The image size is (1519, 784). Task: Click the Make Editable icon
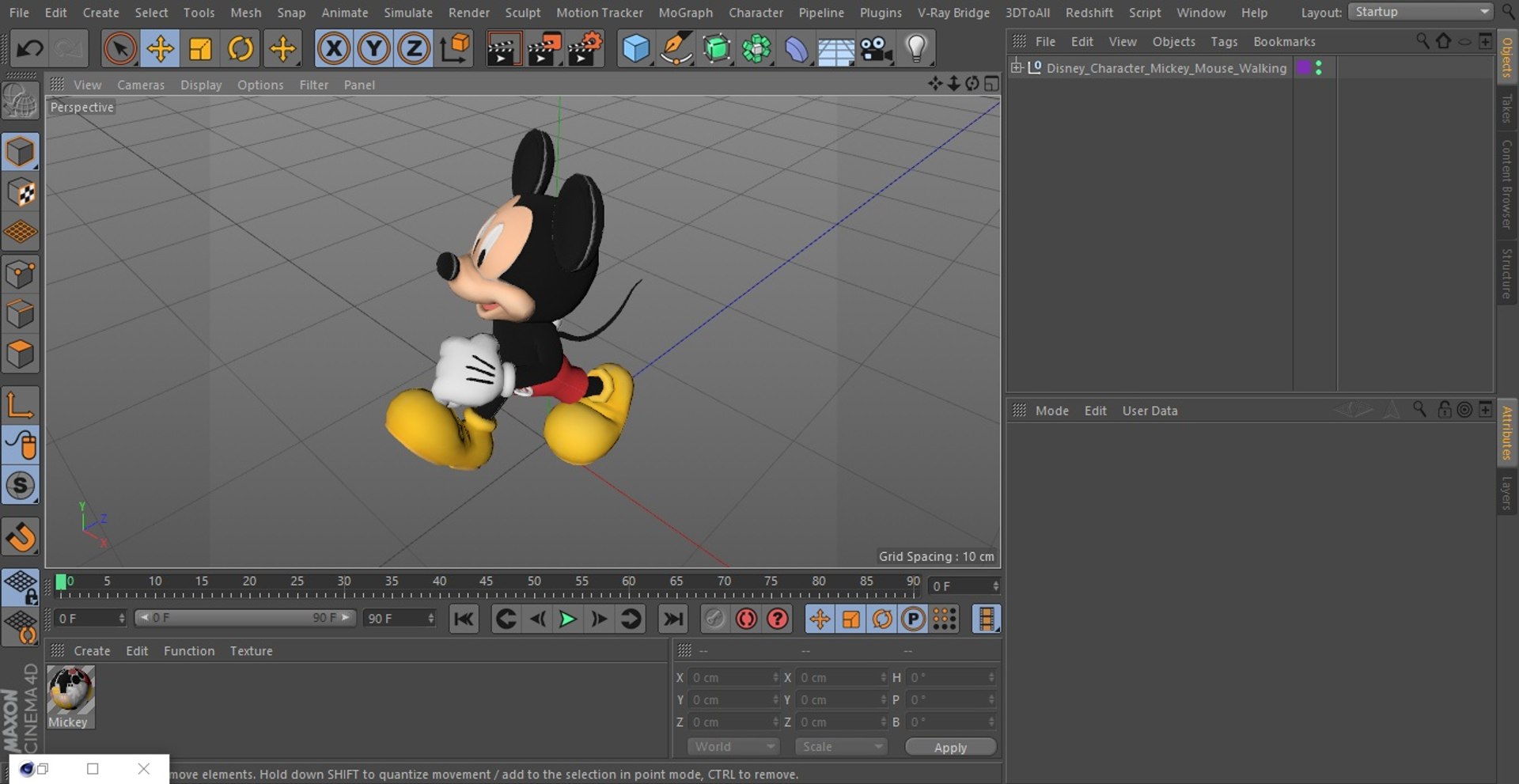[x=20, y=100]
